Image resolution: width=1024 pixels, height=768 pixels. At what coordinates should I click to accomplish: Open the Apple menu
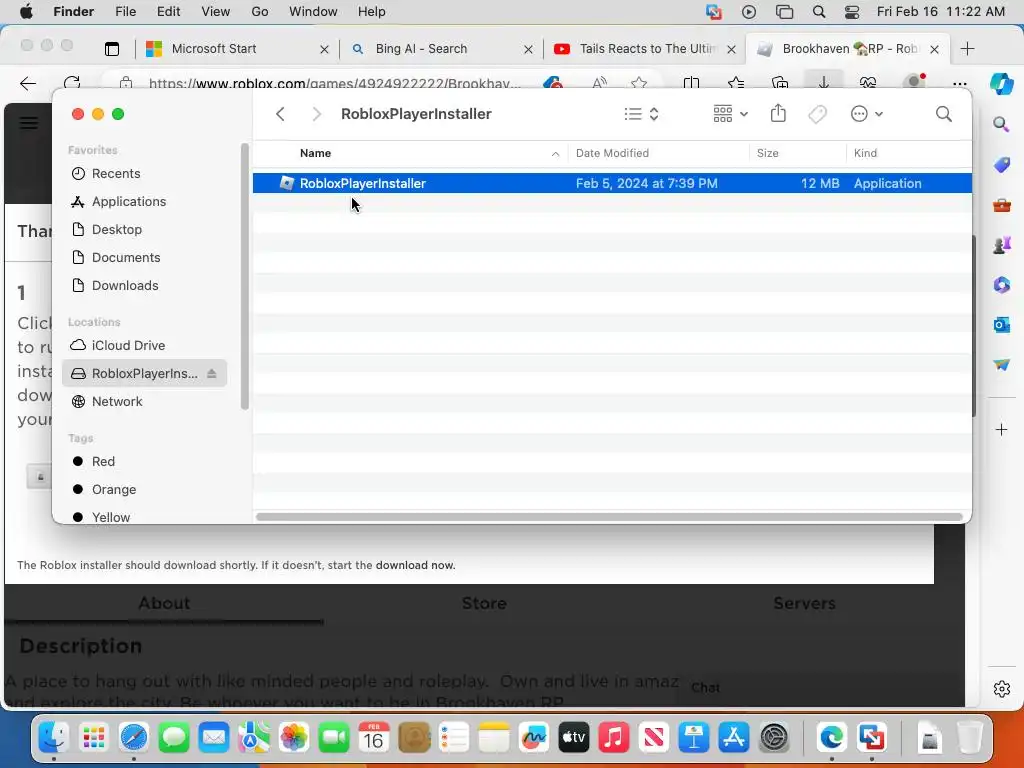point(26,12)
